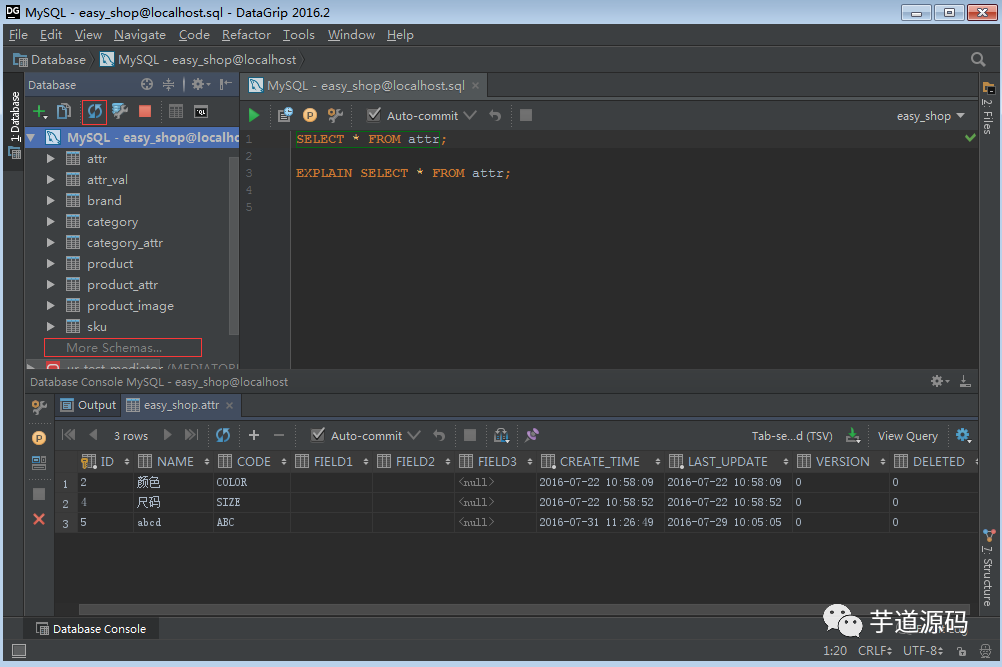
Task: Click the gray Stop square in editor toolbar
Action: [x=526, y=115]
